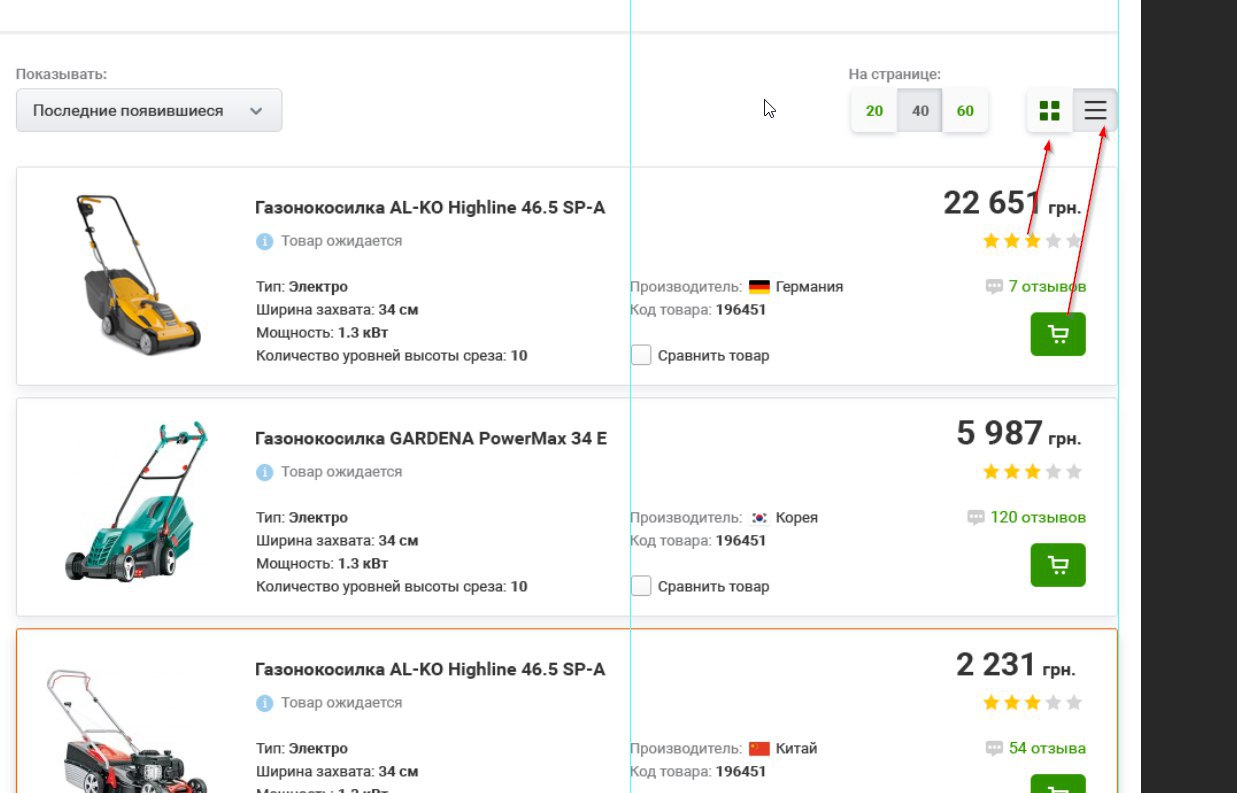Screen dimensions: 1237x793
Task: Click the Korea flag icon
Action: (x=759, y=518)
